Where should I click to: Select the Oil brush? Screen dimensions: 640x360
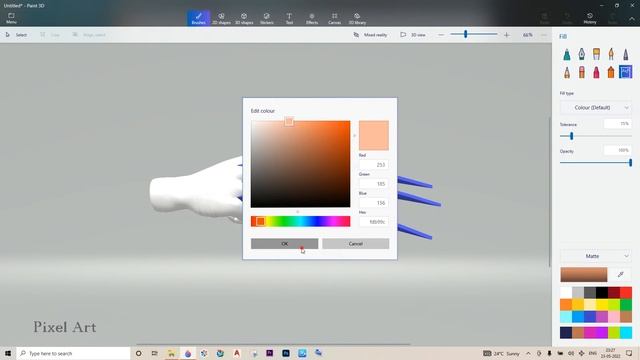pyautogui.click(x=596, y=54)
